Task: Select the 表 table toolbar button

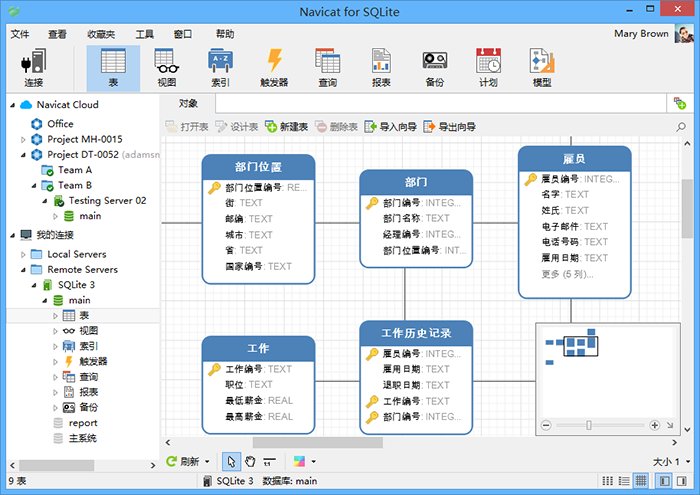Action: (x=113, y=68)
